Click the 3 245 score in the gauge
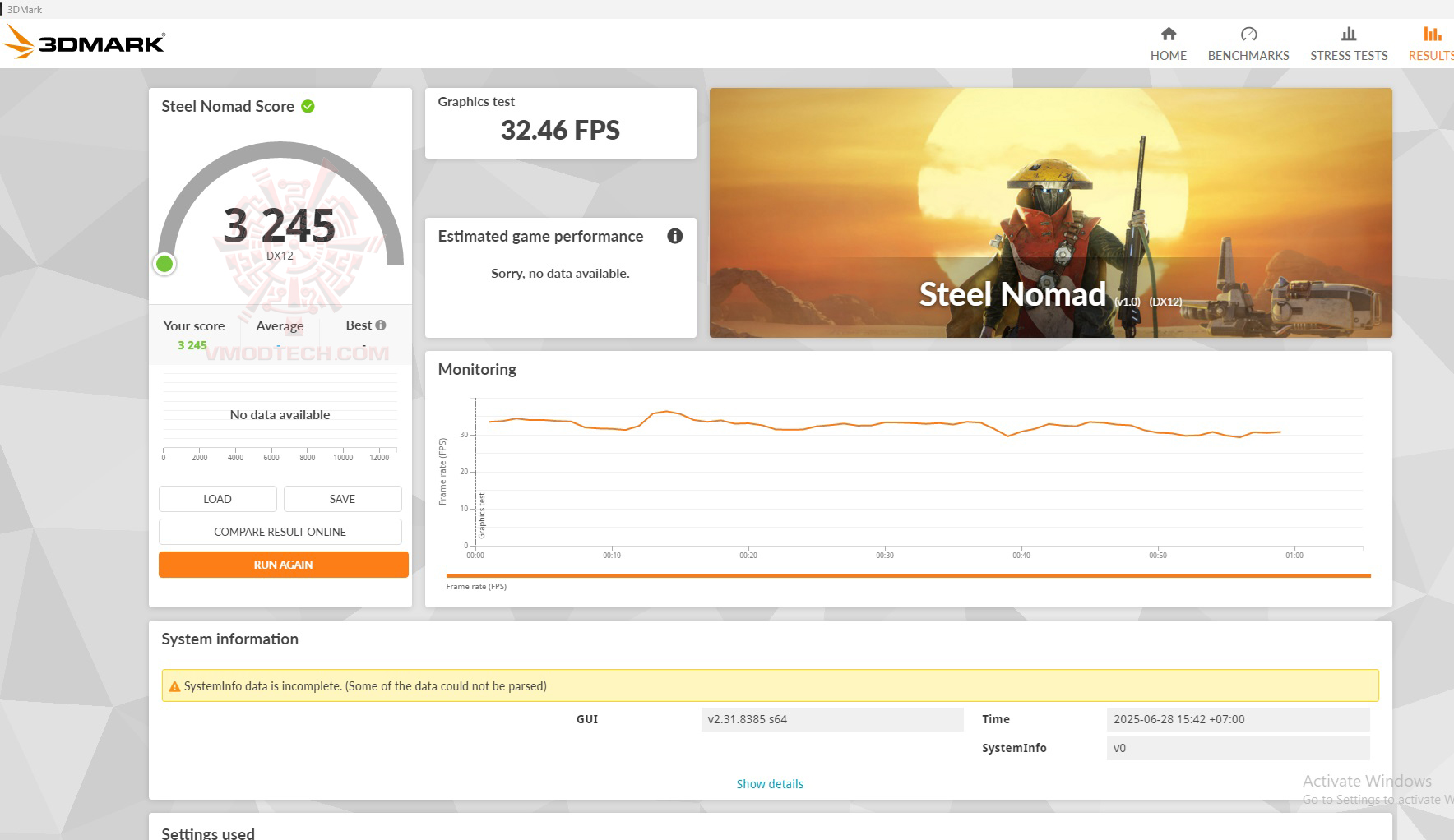The height and width of the screenshot is (840, 1454). pyautogui.click(x=280, y=225)
